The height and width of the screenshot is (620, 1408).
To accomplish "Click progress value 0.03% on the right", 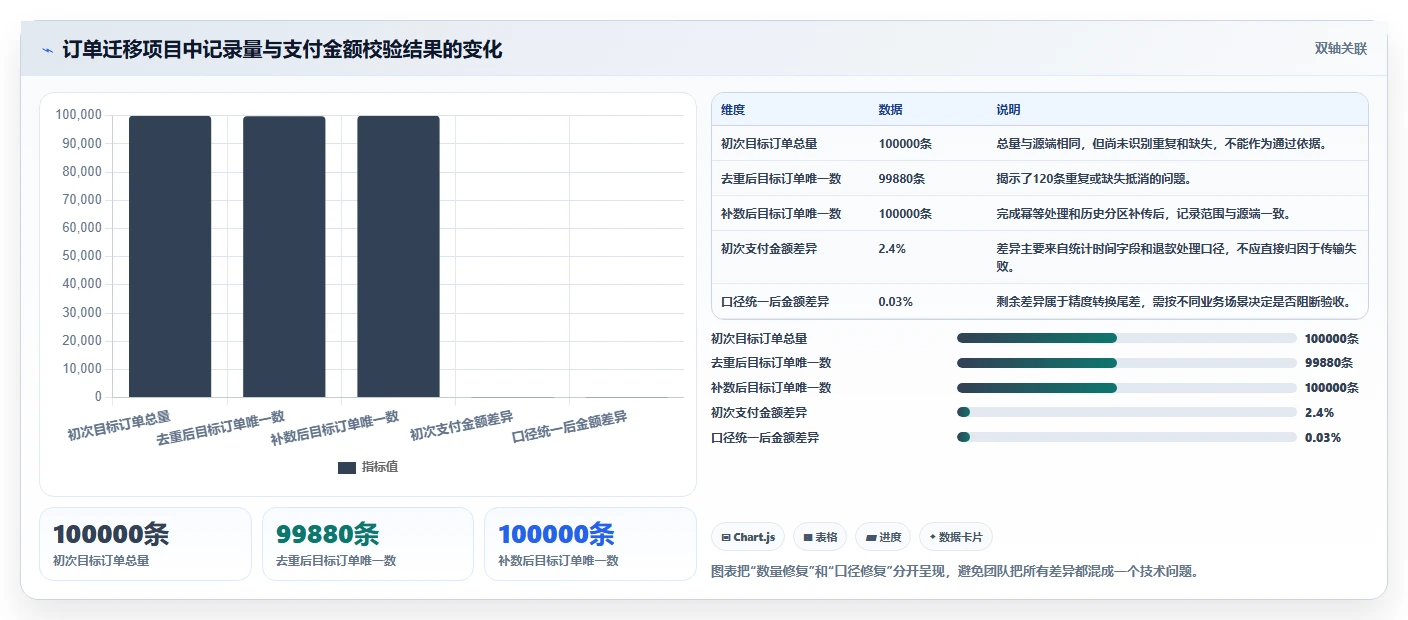I will click(x=1323, y=437).
